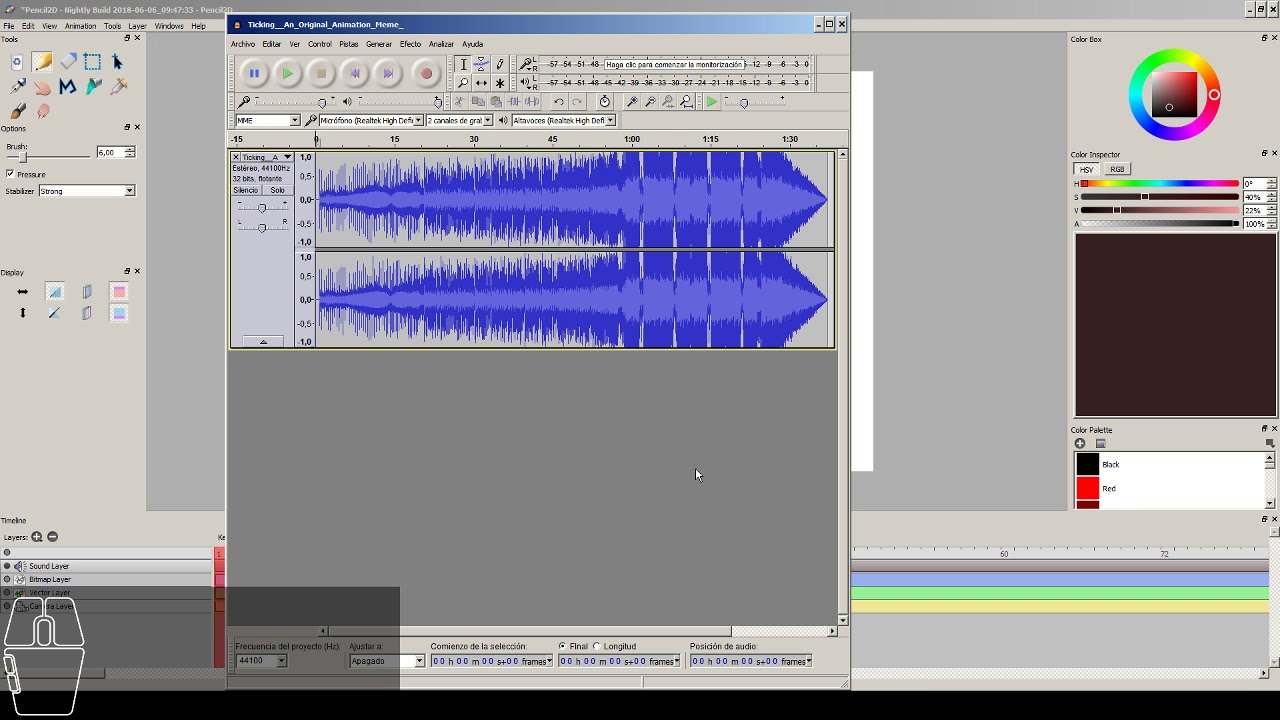This screenshot has width=1280, height=720.
Task: Open the project frequency 44100 dropdown
Action: pos(261,661)
